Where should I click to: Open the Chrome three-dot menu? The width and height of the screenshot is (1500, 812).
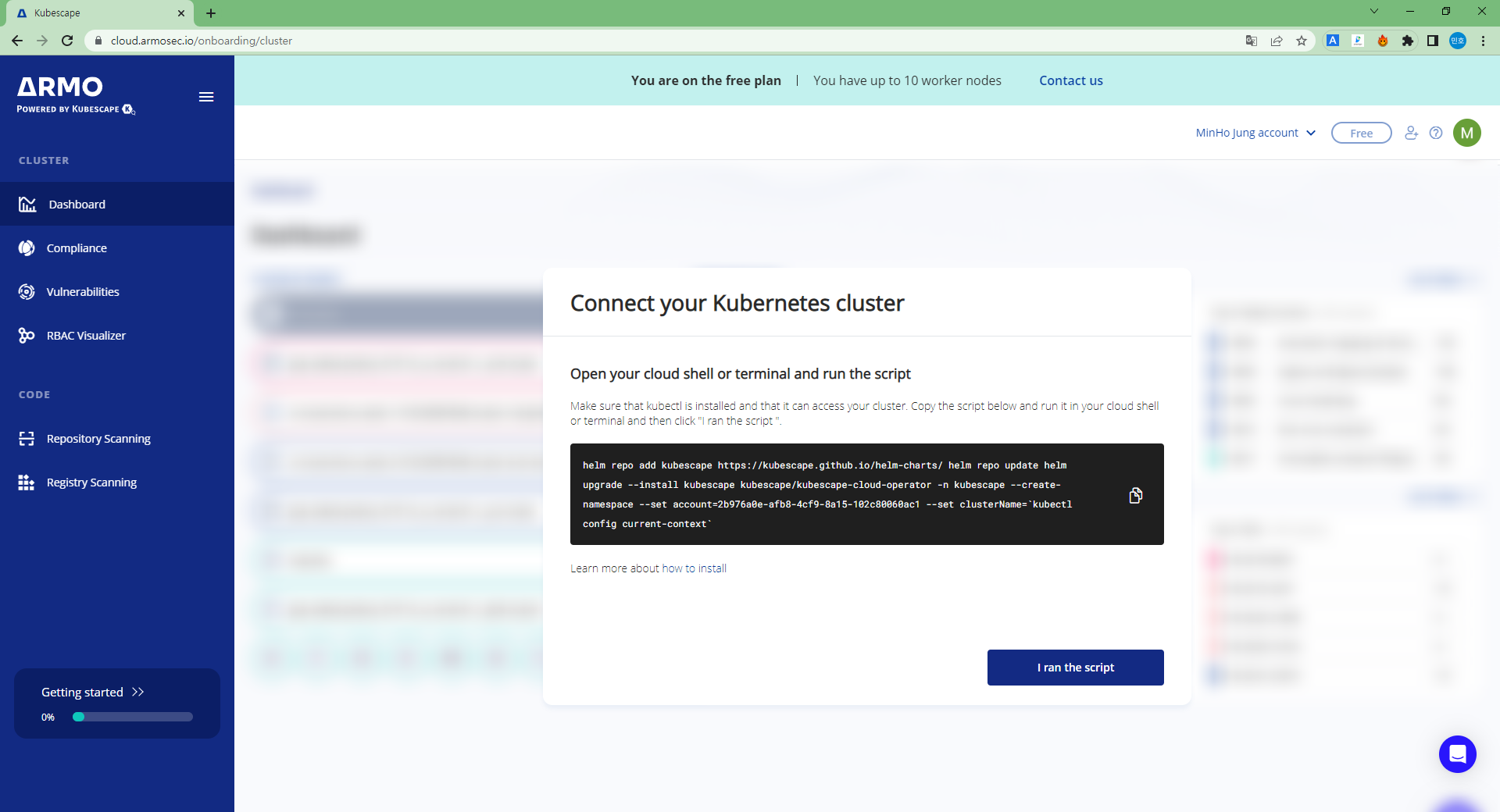click(x=1483, y=41)
